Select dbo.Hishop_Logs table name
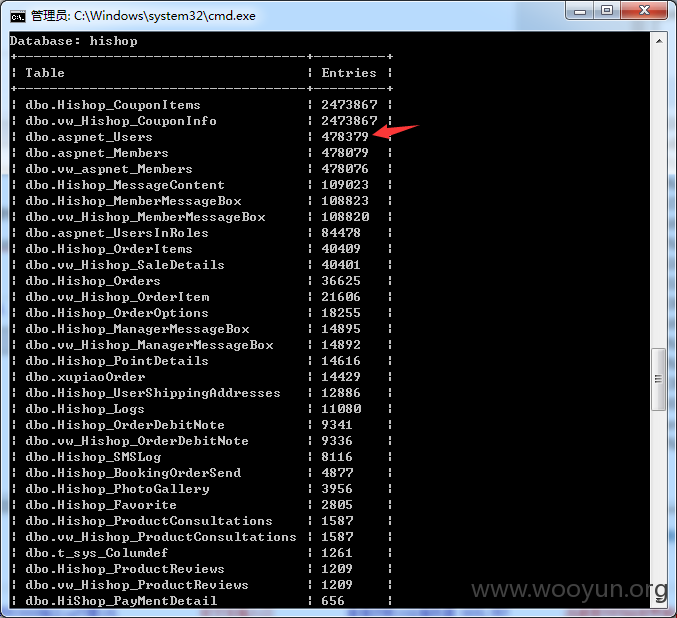Screen dimensions: 677x618 click(85, 409)
